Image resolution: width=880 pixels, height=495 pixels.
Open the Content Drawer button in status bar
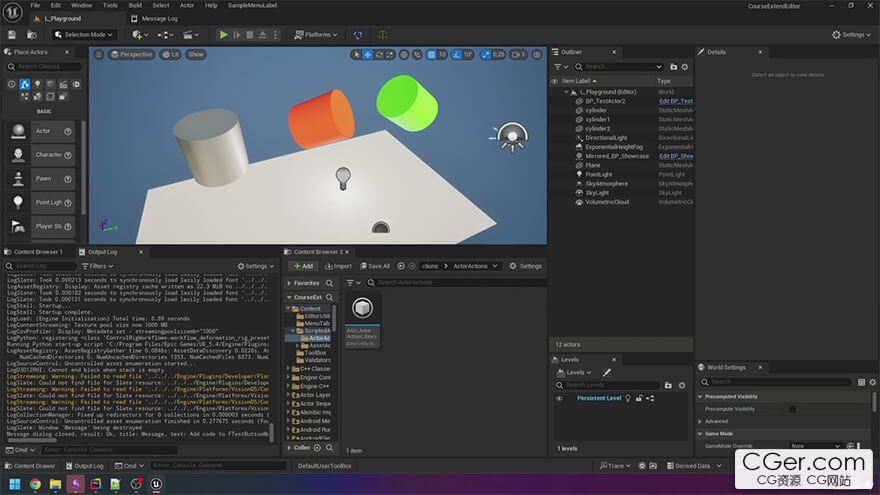coord(30,466)
